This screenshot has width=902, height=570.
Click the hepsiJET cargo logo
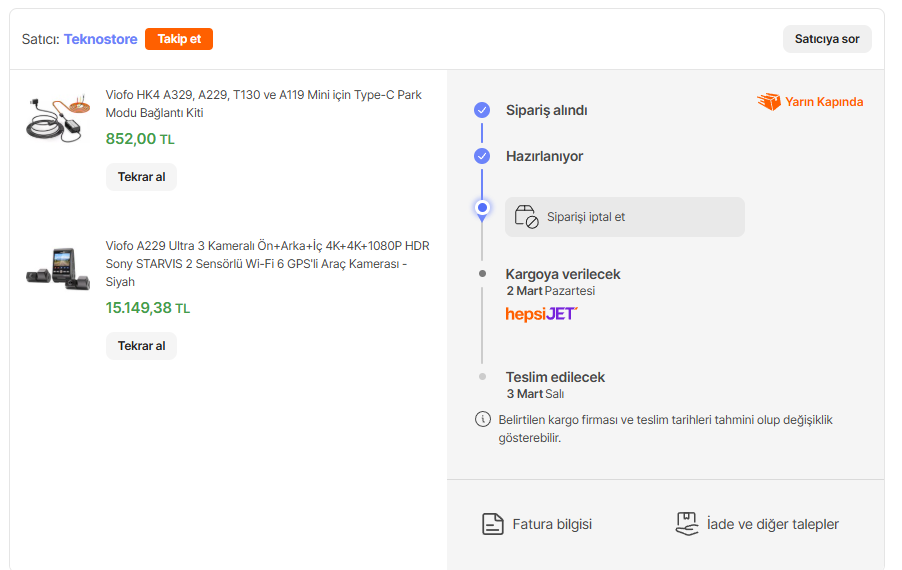541,314
